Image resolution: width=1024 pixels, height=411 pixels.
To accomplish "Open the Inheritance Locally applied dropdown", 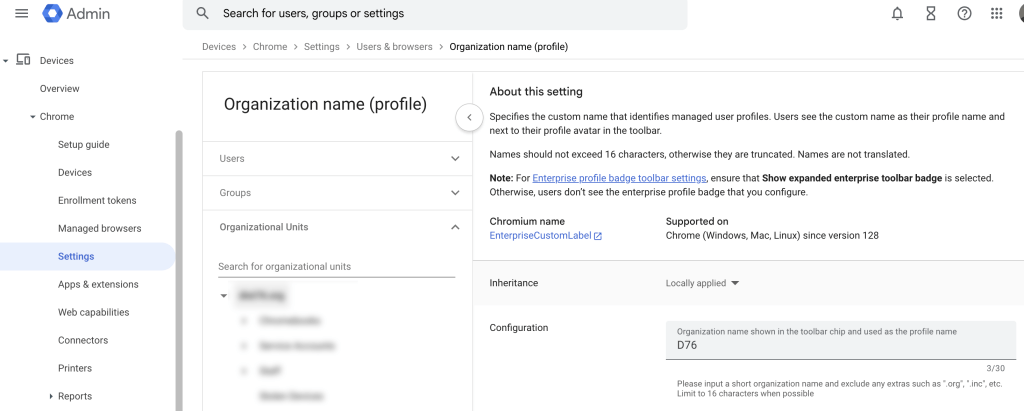I will coord(703,283).
